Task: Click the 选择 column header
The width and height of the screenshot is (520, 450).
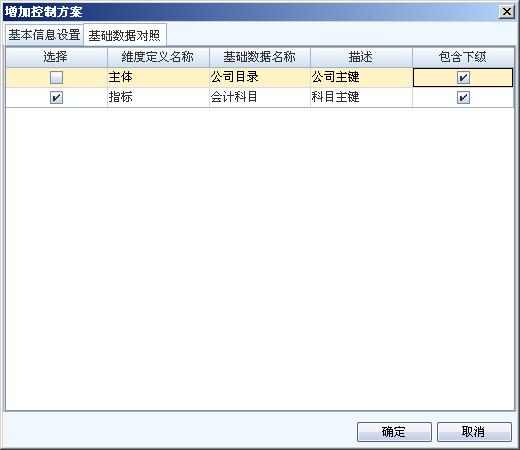Action: point(56,57)
